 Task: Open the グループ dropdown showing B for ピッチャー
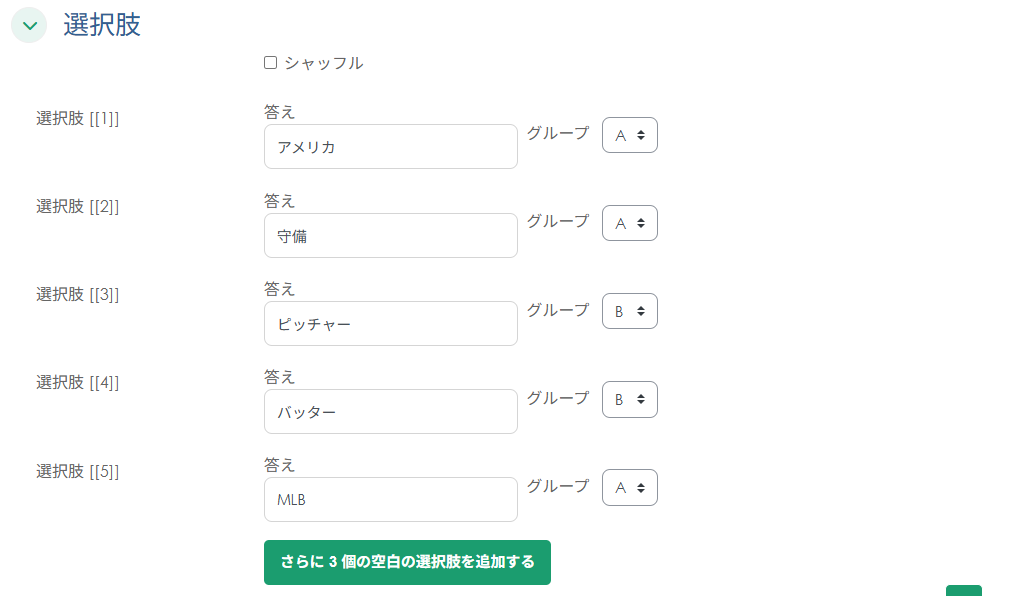[x=629, y=311]
